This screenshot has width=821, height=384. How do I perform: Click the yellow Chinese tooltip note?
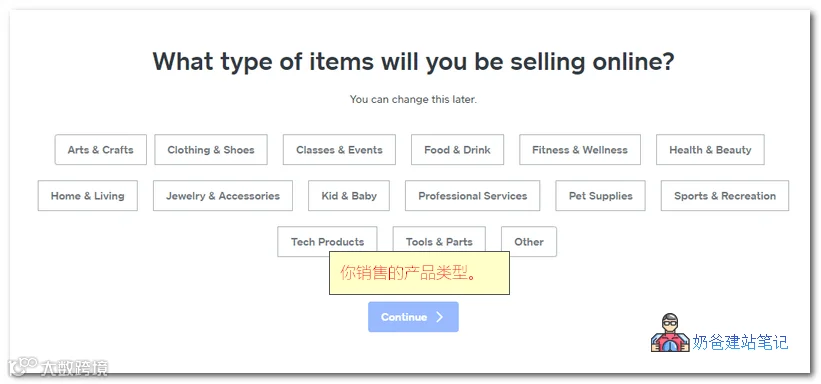419,273
